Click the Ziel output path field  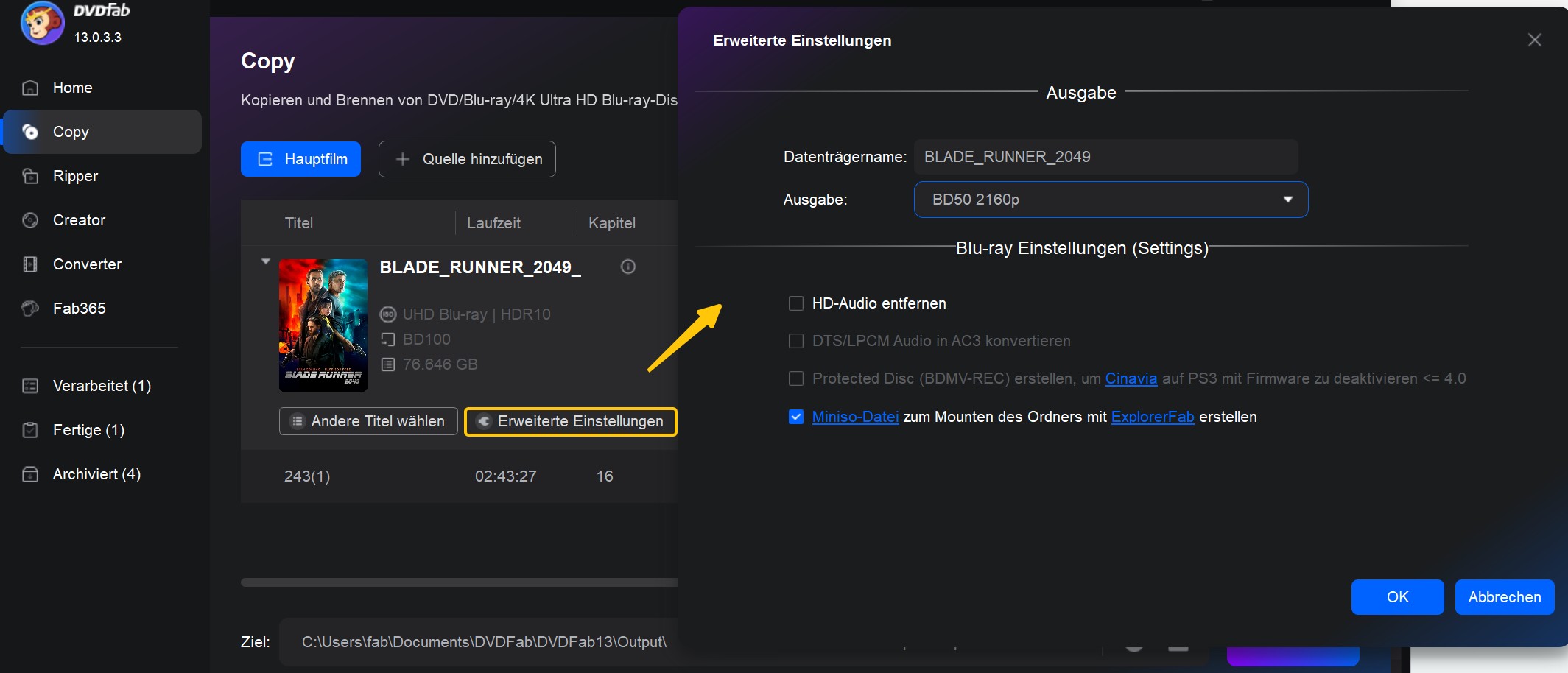pos(479,642)
